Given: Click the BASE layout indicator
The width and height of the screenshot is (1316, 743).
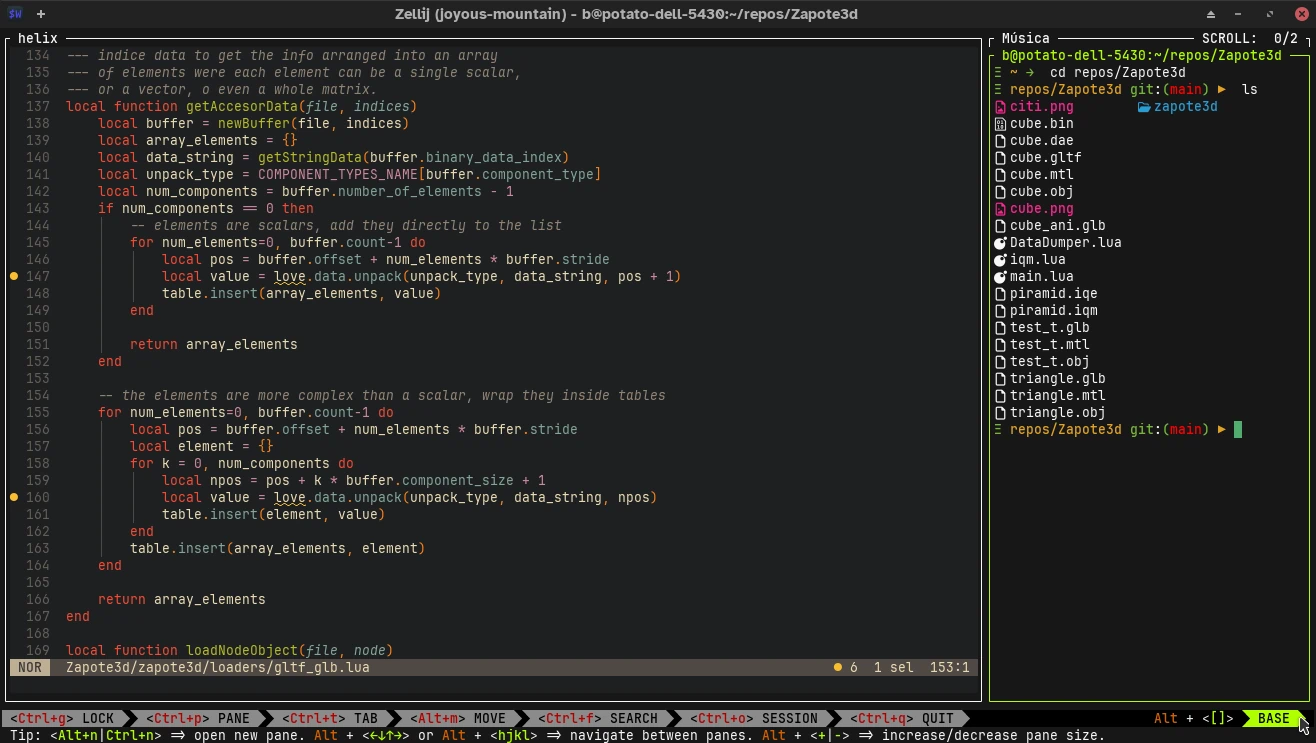Looking at the screenshot, I should 1273,718.
